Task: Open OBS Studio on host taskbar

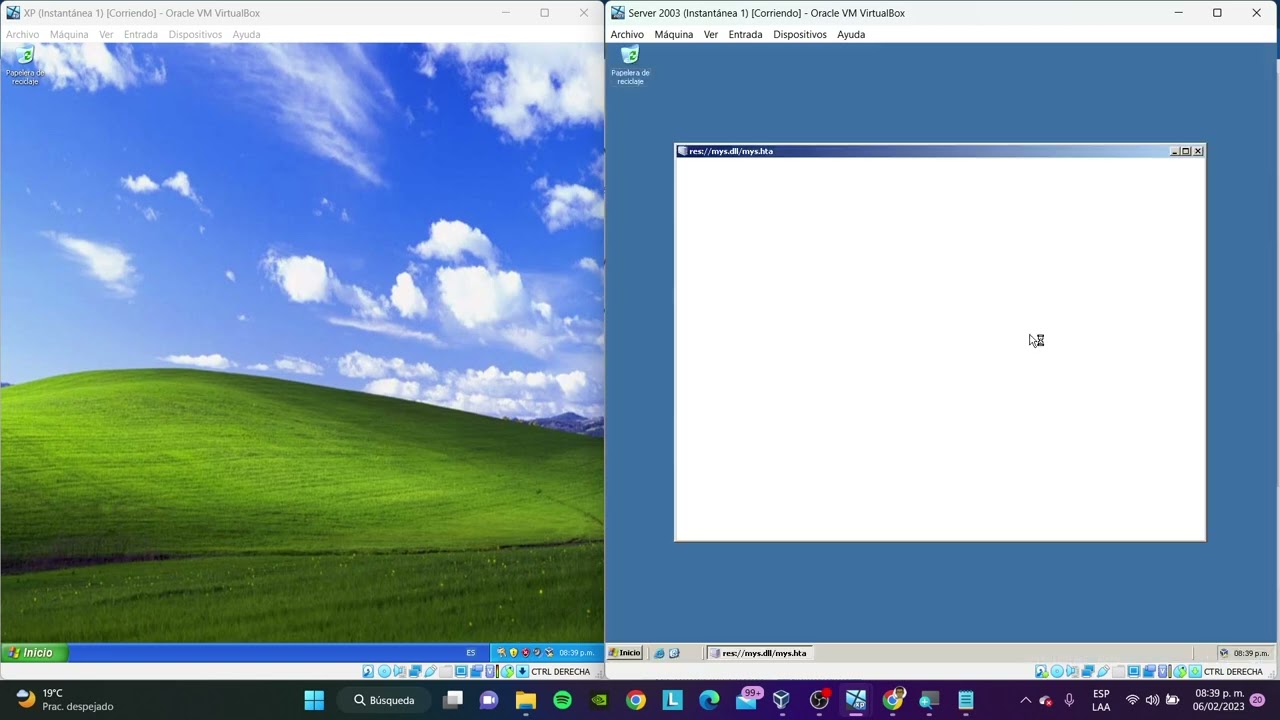Action: tap(819, 700)
